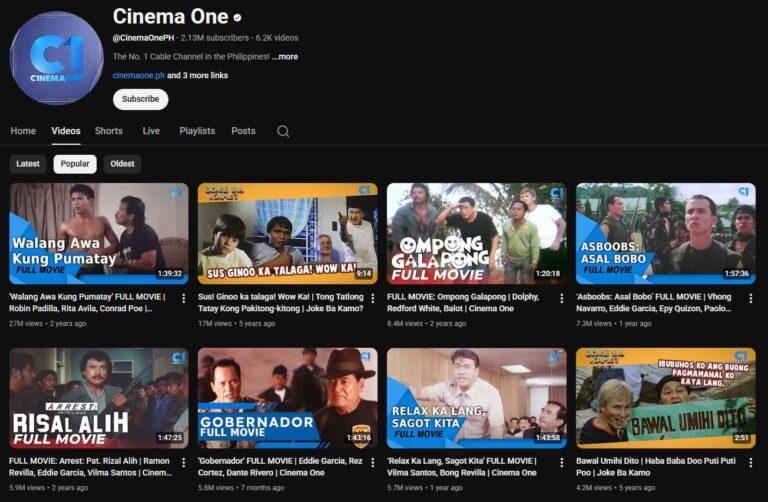Open options menu for Walang Awa Kung Pumatay video
The height and width of the screenshot is (502, 768).
click(184, 298)
